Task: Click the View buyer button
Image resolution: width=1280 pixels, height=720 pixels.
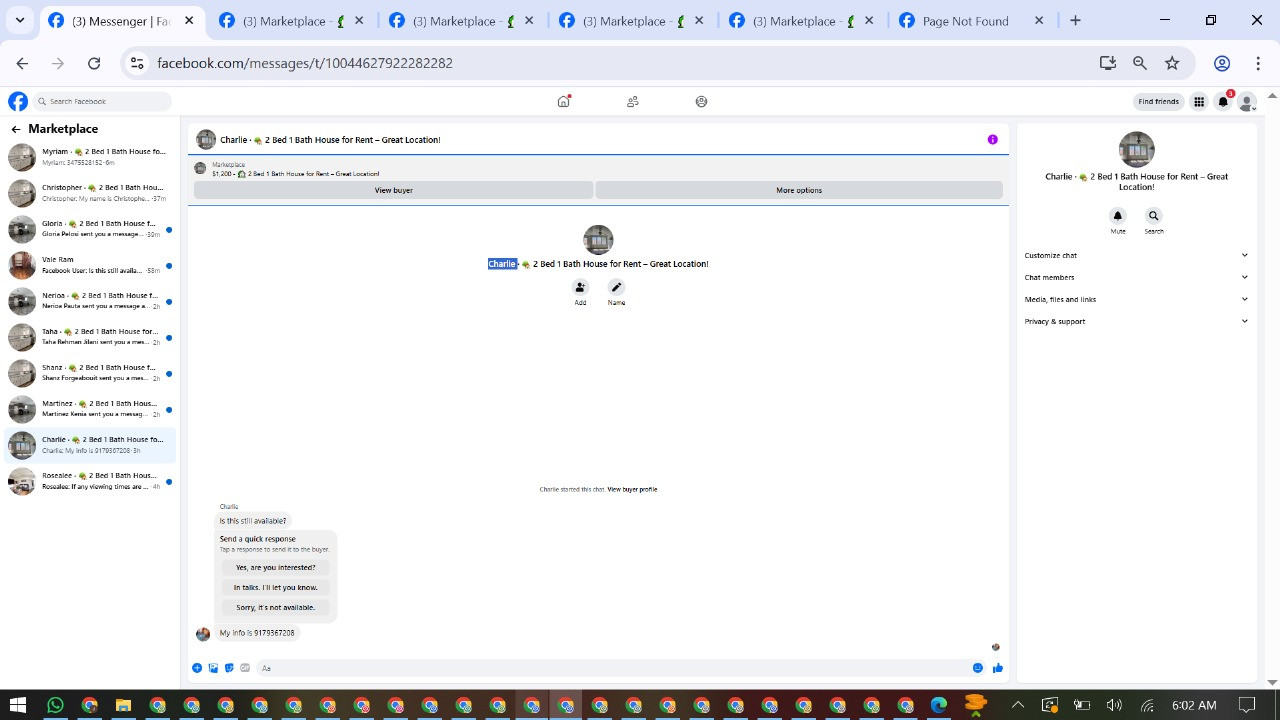Action: 393,190
